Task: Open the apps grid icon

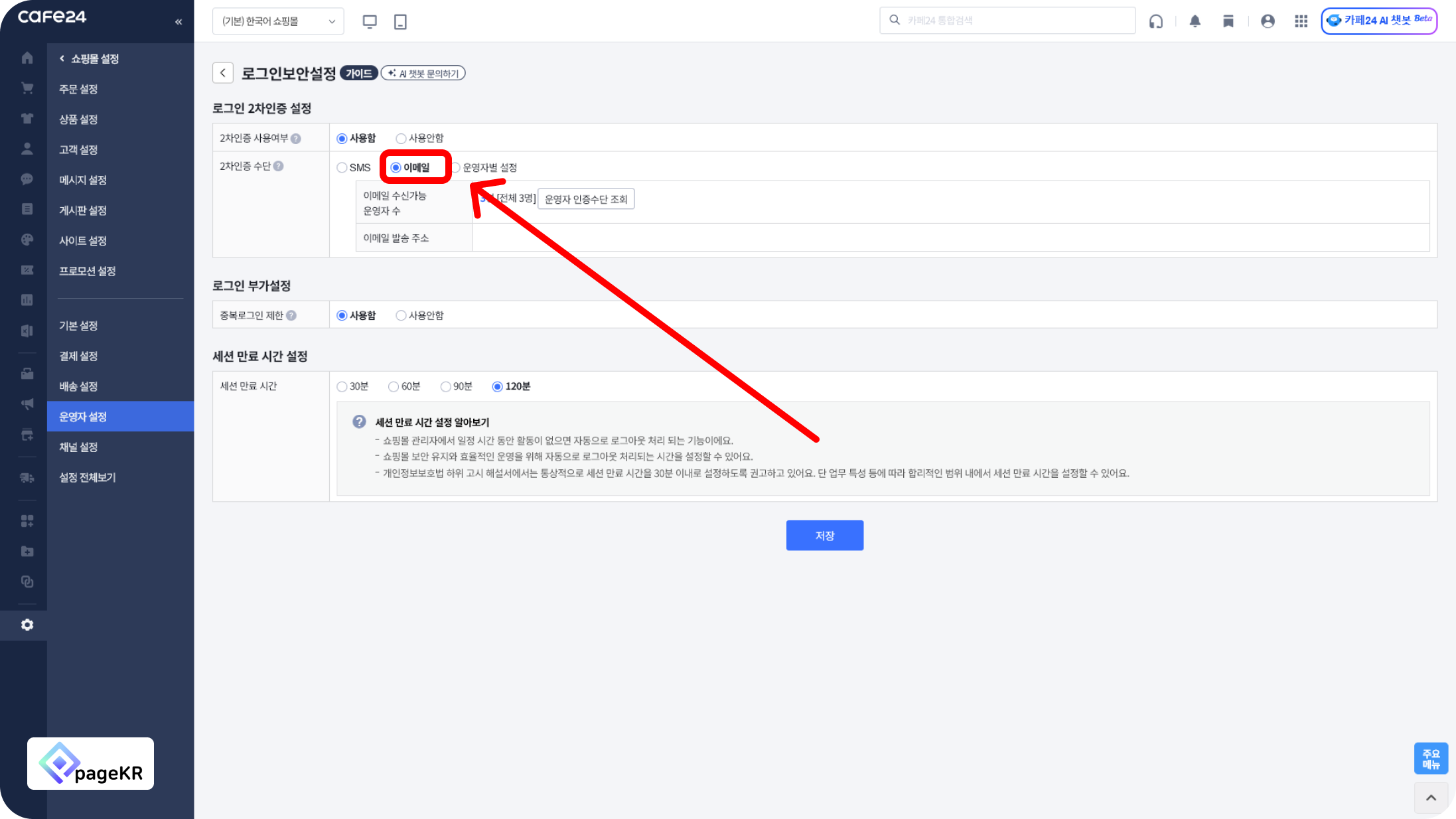Action: pos(1301,21)
